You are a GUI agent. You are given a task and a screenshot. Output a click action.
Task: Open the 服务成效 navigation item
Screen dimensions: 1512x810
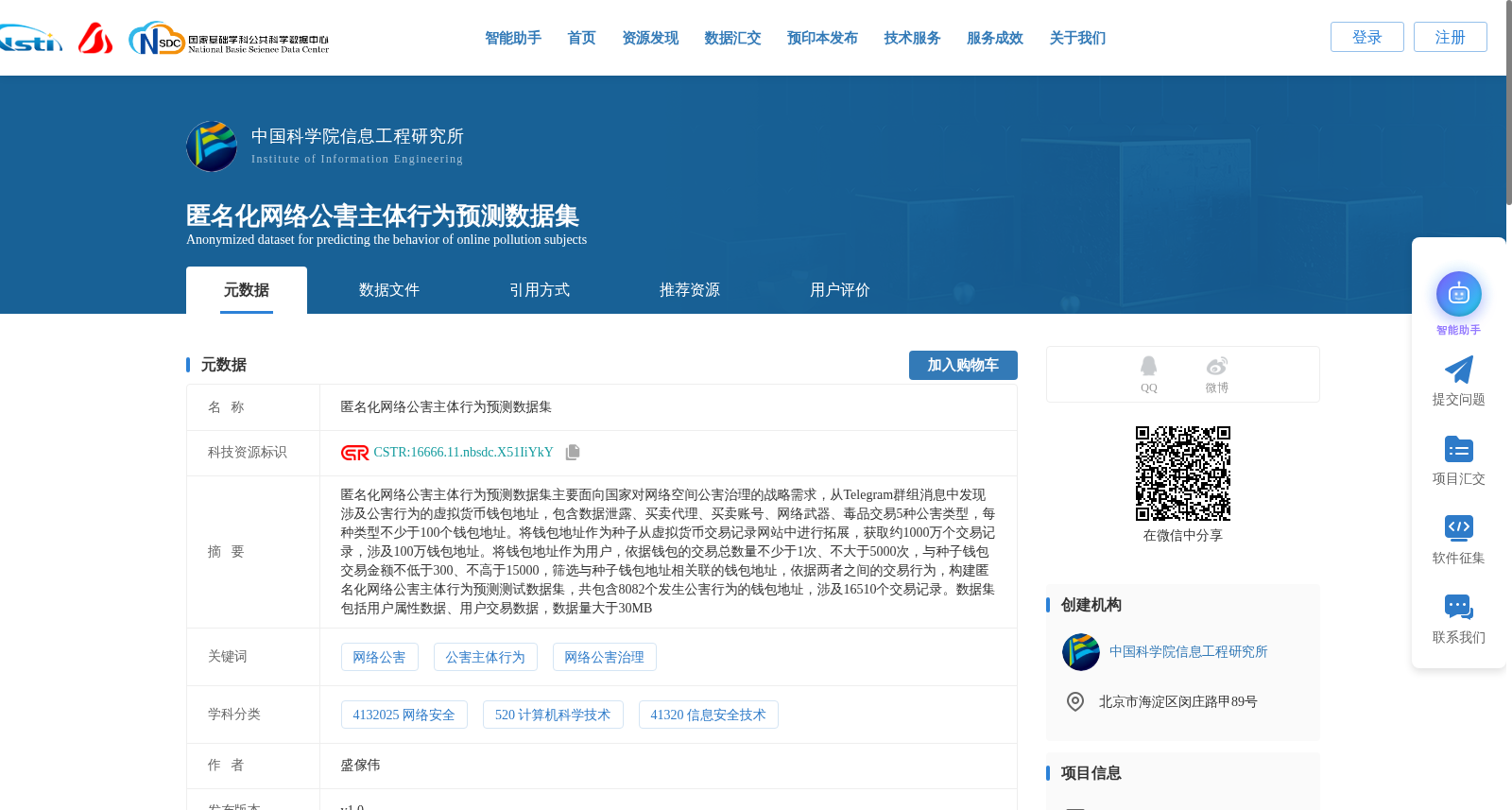tap(995, 38)
